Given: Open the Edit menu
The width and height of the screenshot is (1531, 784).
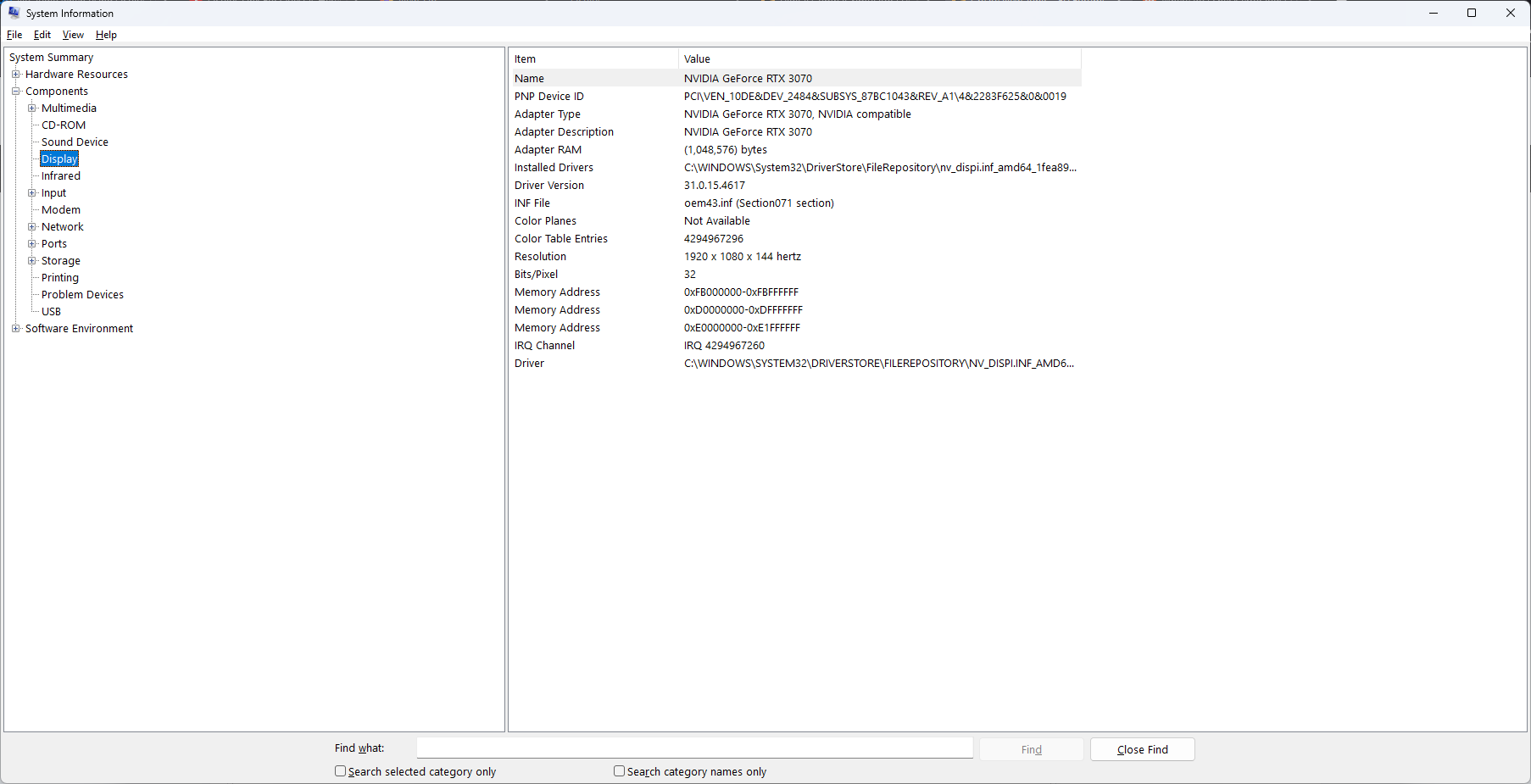Looking at the screenshot, I should 42,35.
